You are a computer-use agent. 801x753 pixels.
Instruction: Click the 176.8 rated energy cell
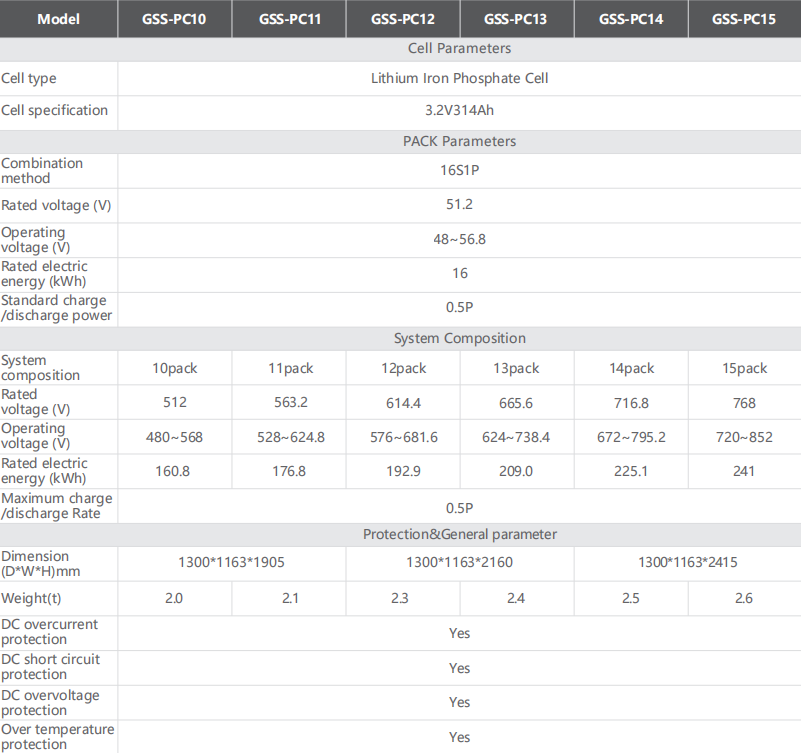[289, 471]
